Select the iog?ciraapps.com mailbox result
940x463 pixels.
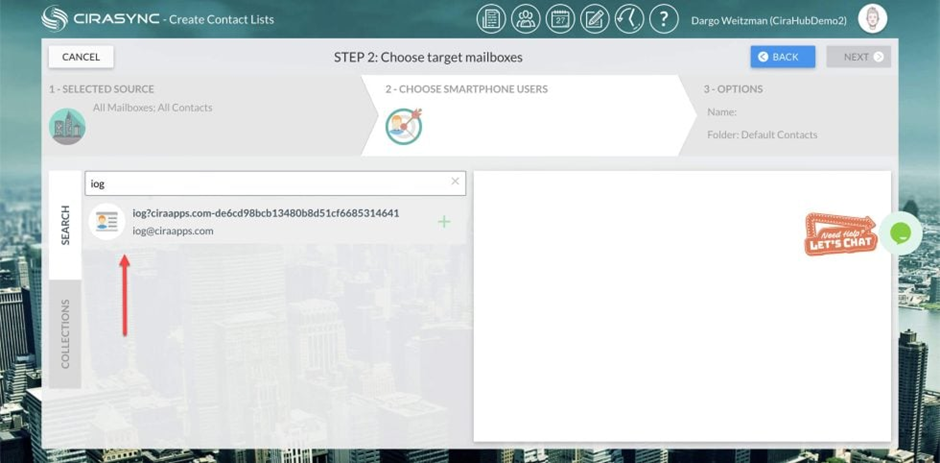click(x=275, y=222)
